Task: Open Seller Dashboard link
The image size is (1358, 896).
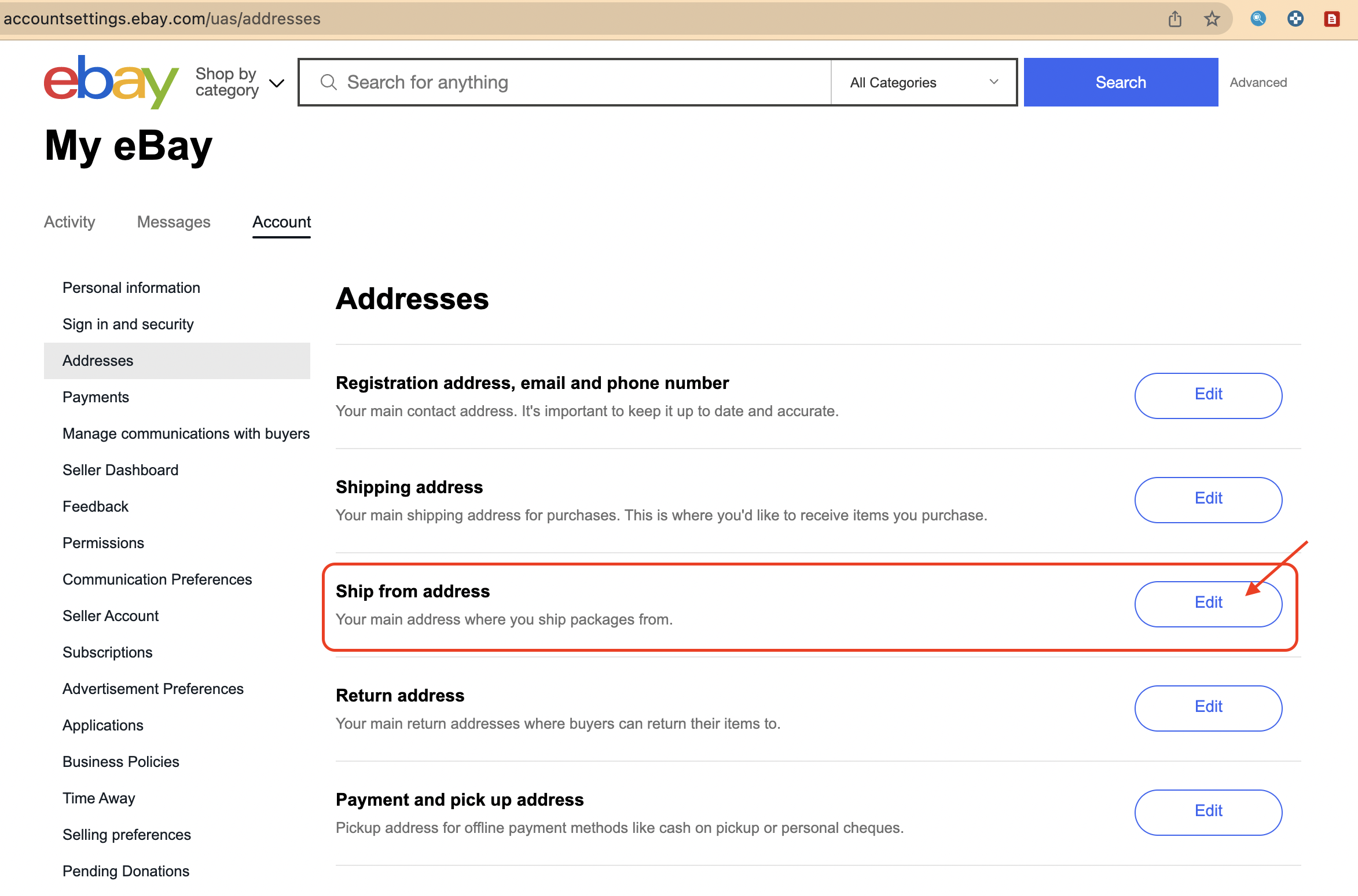Action: 120,470
